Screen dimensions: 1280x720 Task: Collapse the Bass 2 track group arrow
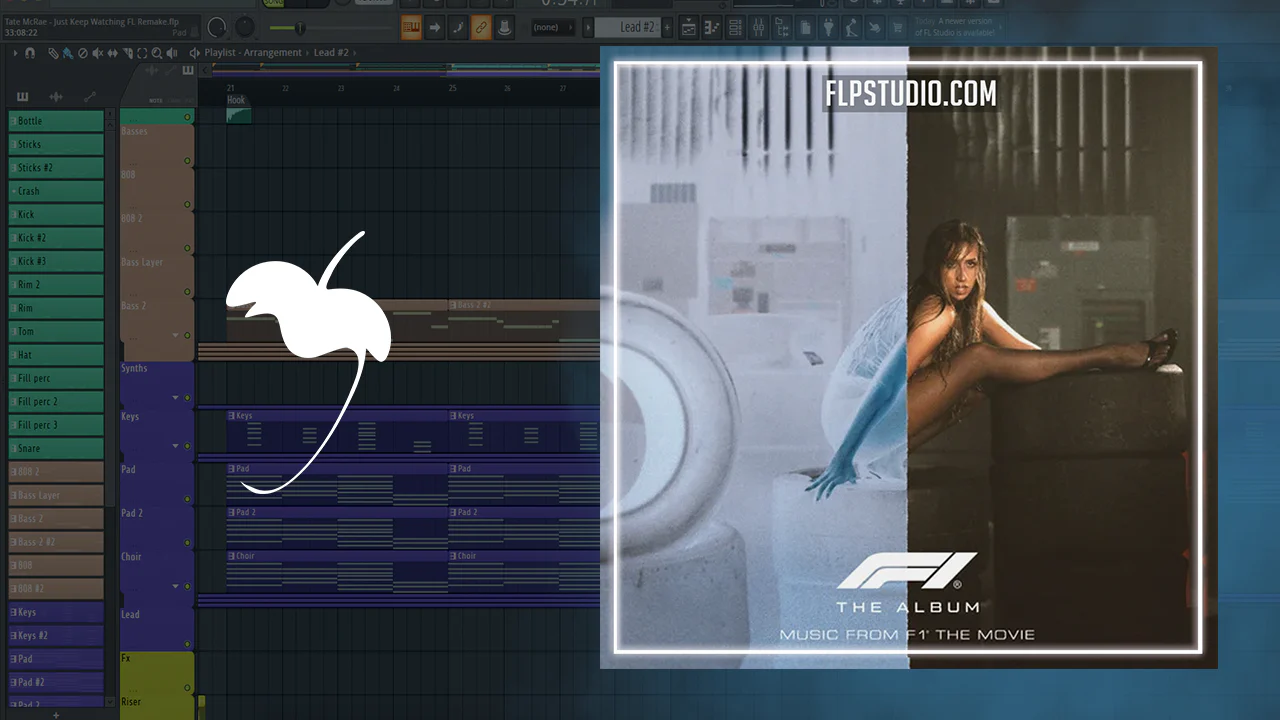175,335
